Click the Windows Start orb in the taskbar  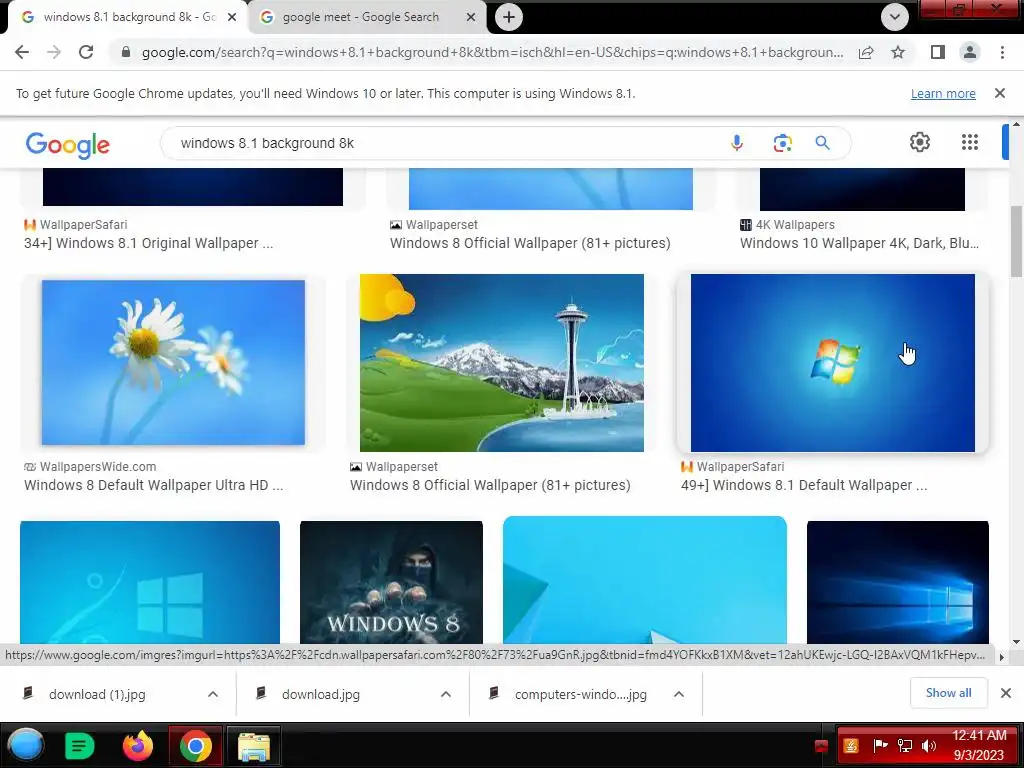26,745
